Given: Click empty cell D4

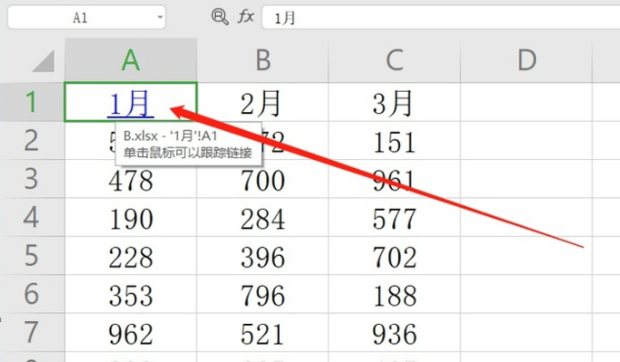Looking at the screenshot, I should point(526,217).
